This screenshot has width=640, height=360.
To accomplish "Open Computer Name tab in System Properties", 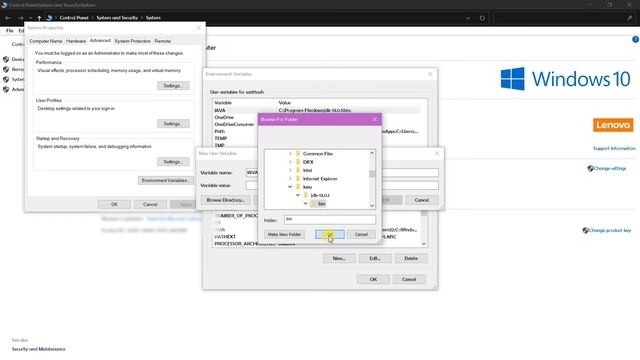I will click(46, 41).
